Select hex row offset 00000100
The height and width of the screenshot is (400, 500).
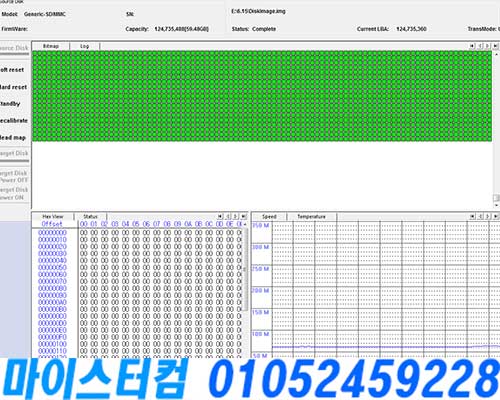52,344
